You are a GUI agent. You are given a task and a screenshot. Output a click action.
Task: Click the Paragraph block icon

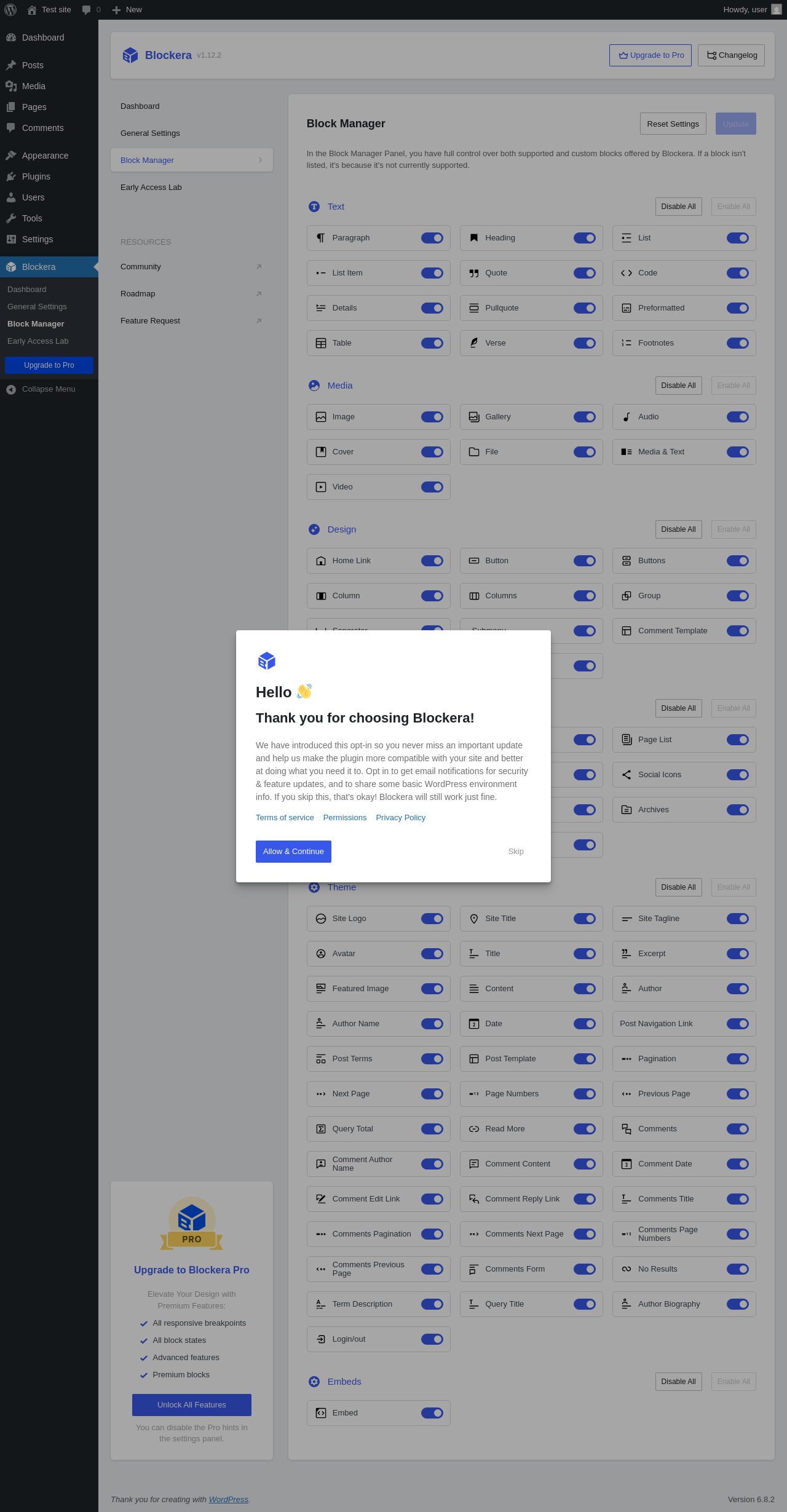pyautogui.click(x=321, y=238)
